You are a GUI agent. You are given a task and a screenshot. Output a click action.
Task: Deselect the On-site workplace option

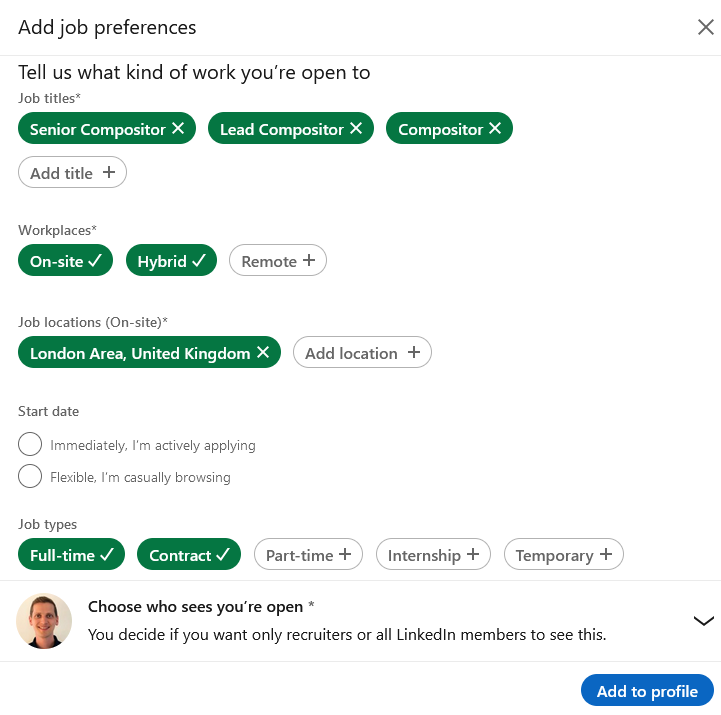point(66,261)
